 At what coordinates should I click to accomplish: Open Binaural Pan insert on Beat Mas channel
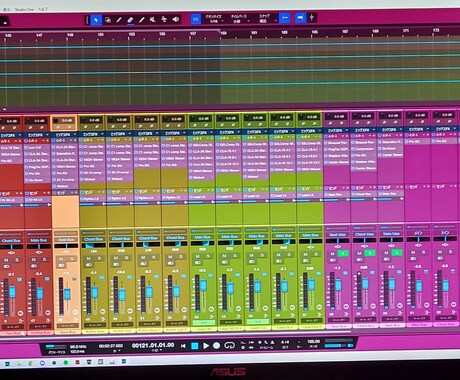[337, 143]
